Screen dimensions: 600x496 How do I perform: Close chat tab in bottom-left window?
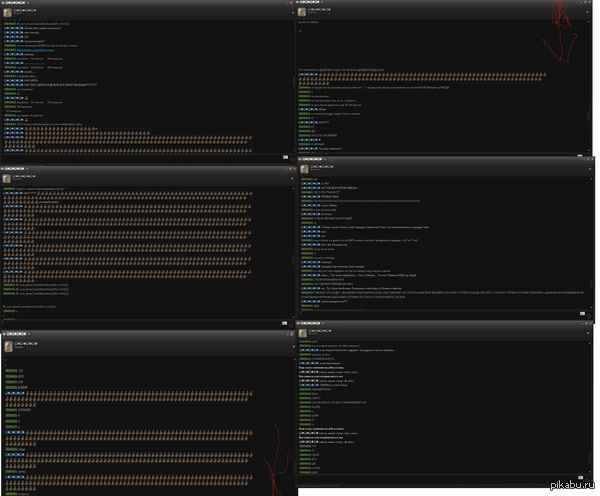(x=29, y=334)
